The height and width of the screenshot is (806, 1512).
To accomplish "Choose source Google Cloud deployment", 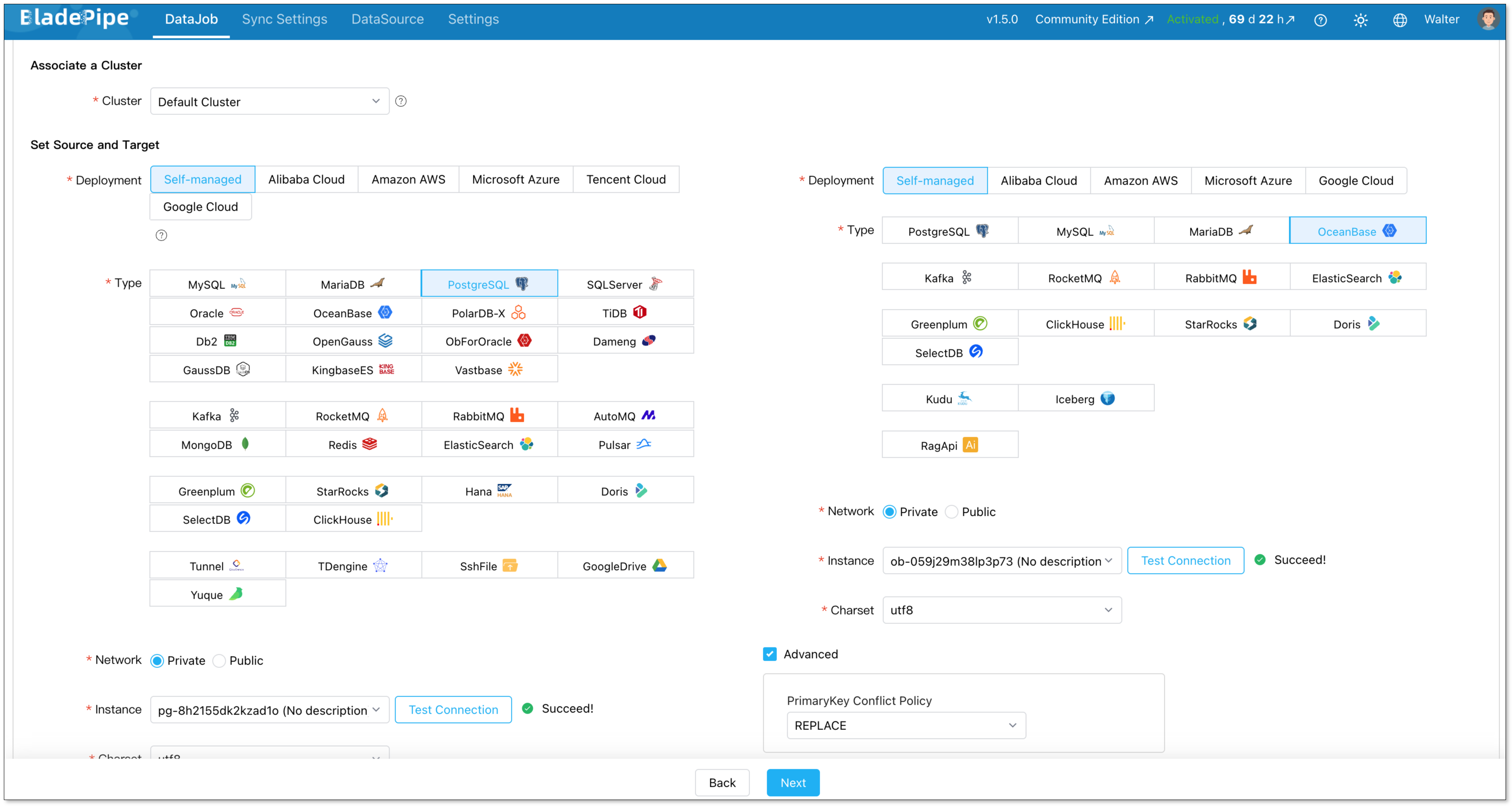I will point(201,206).
